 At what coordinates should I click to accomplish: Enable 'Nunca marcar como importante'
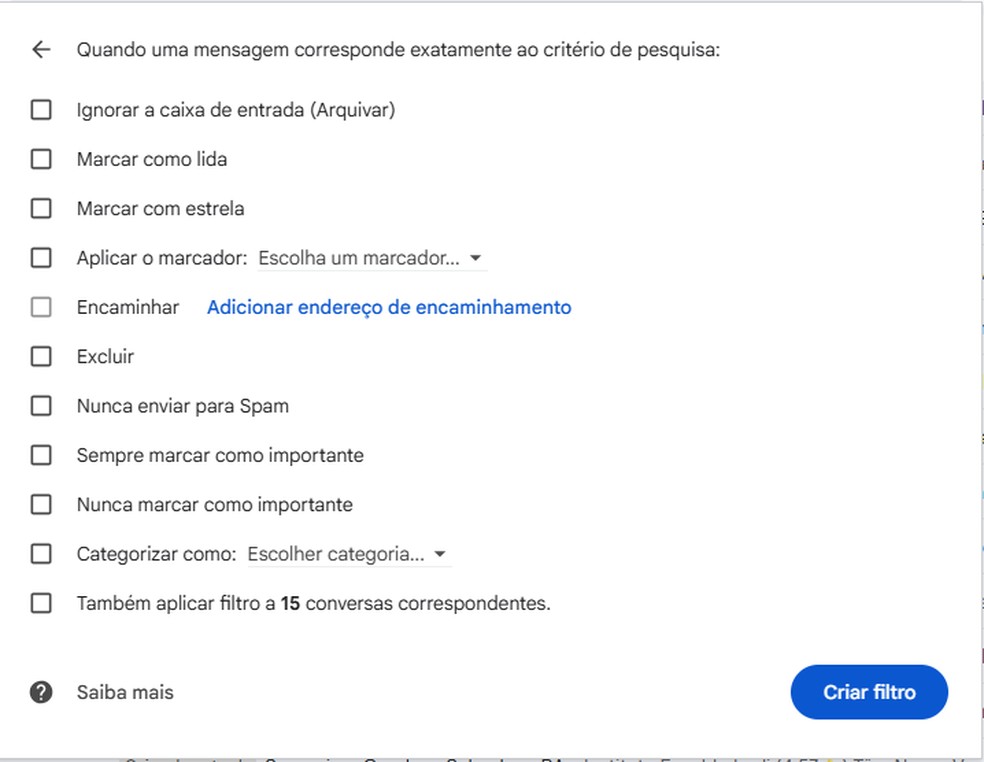tap(40, 504)
